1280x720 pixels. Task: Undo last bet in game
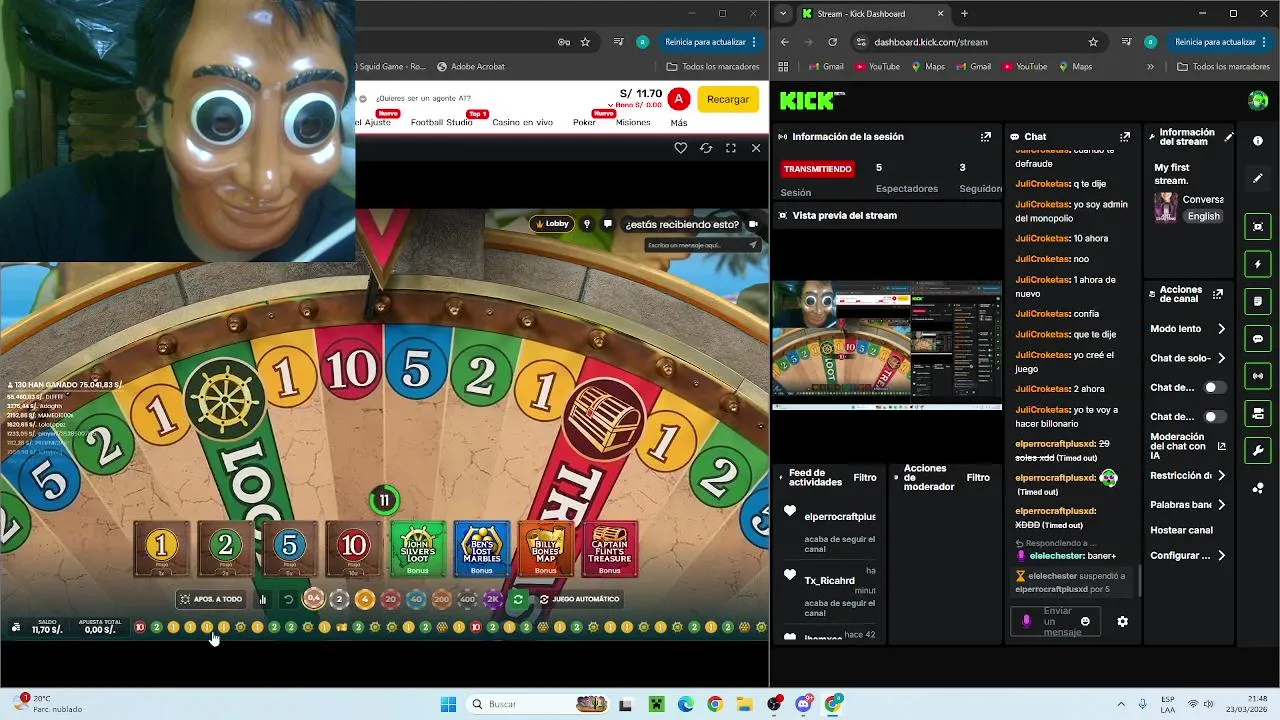(x=288, y=599)
